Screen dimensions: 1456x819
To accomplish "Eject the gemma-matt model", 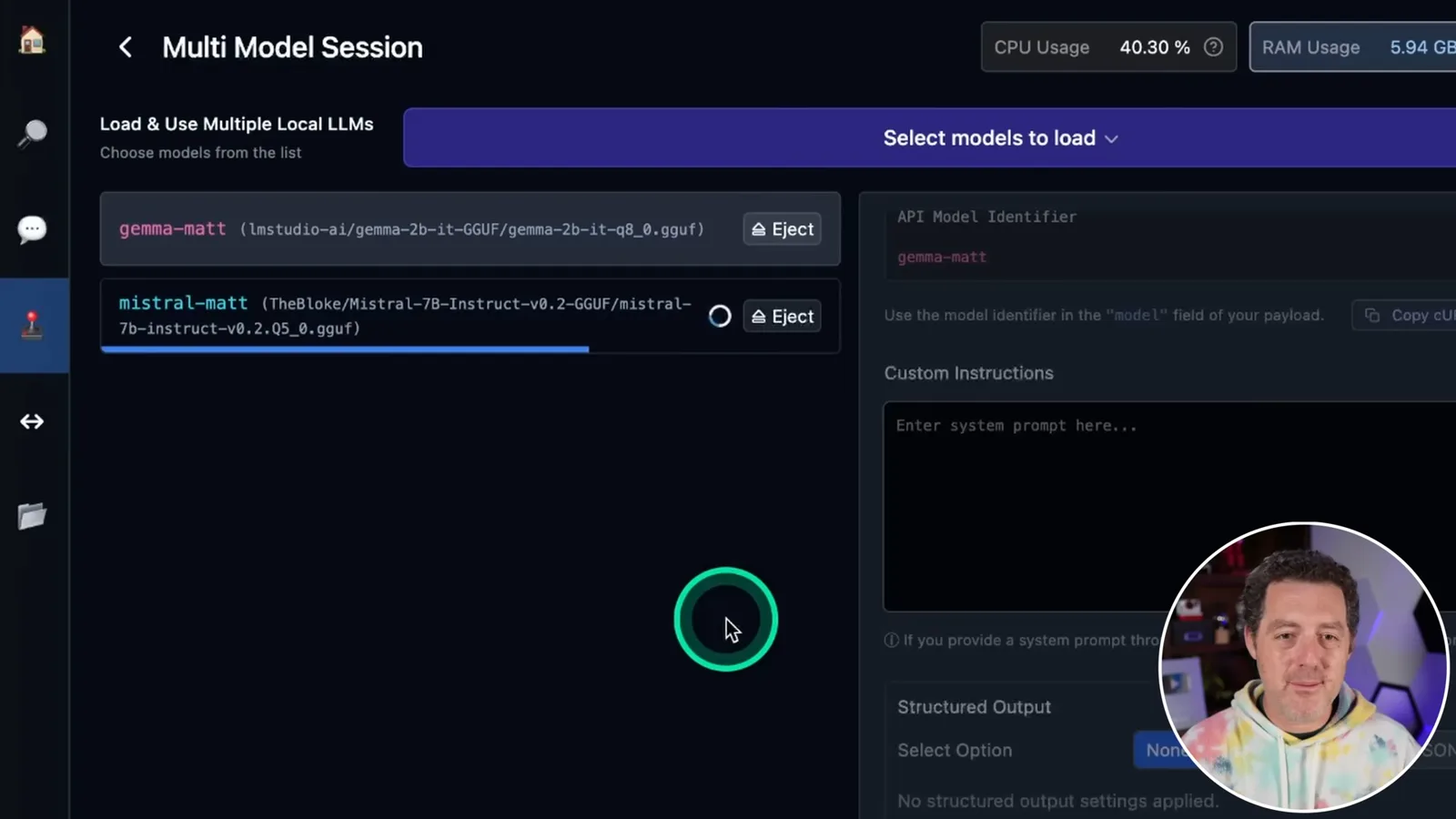I will tap(783, 229).
